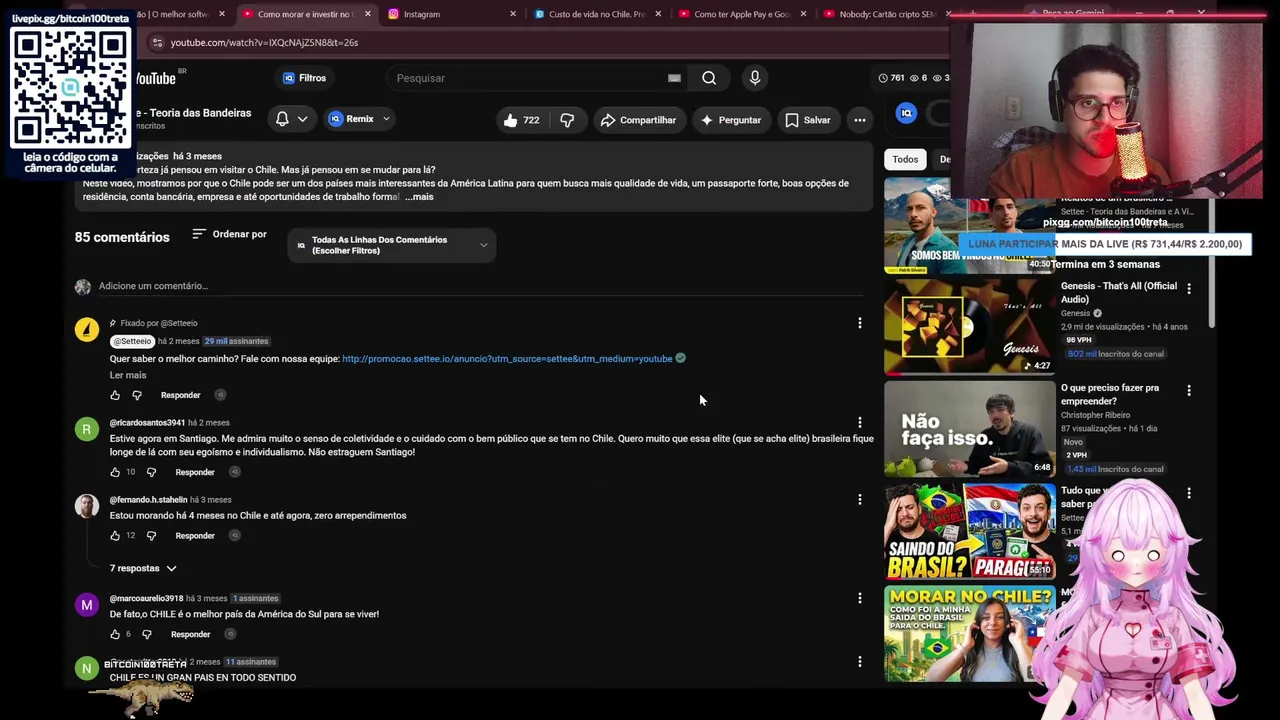Dislike @fernando.h.stahelin's comment
Viewport: 1280px width, 720px height.
[x=151, y=536]
